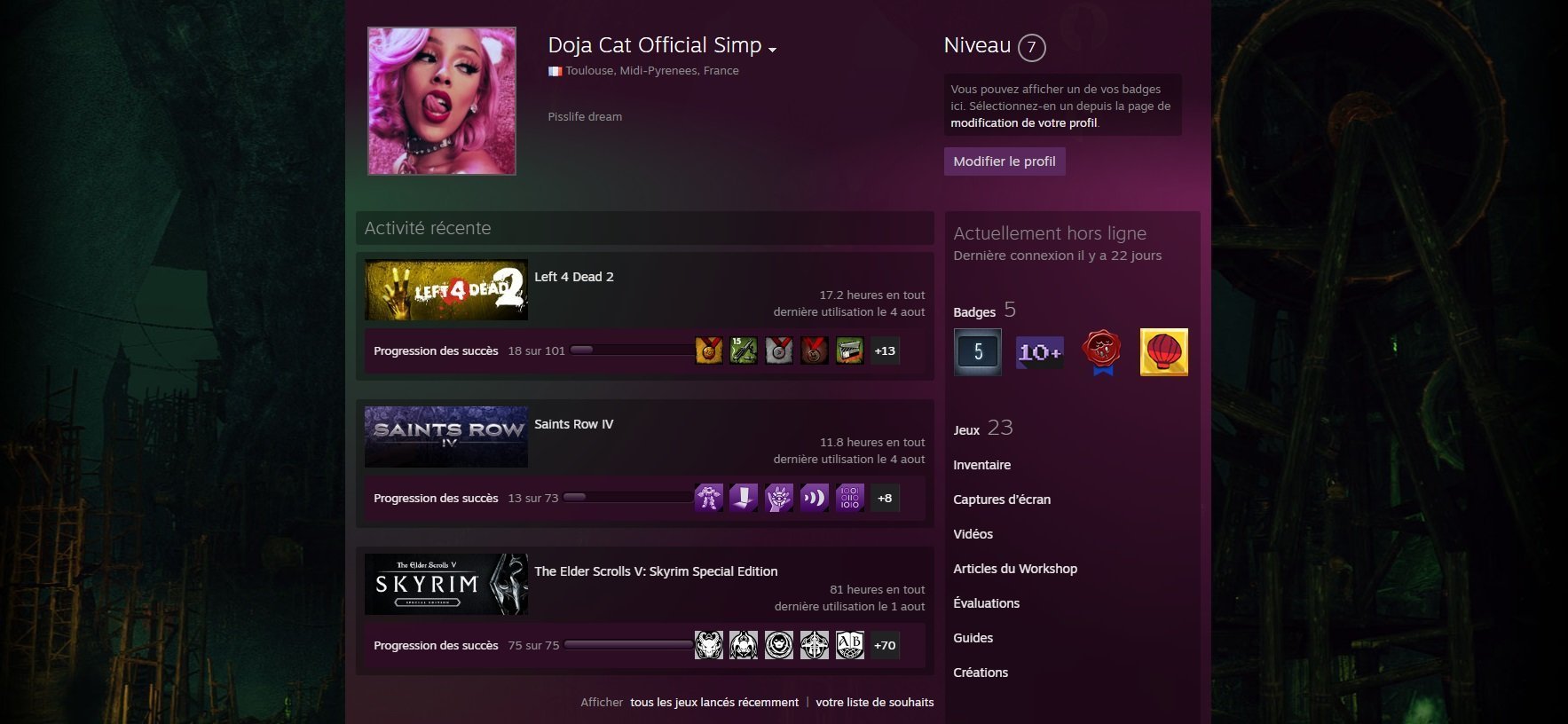Click fifth Left 4 Dead 2 achievement icon
Screen dimensions: 1568x724
point(850,350)
